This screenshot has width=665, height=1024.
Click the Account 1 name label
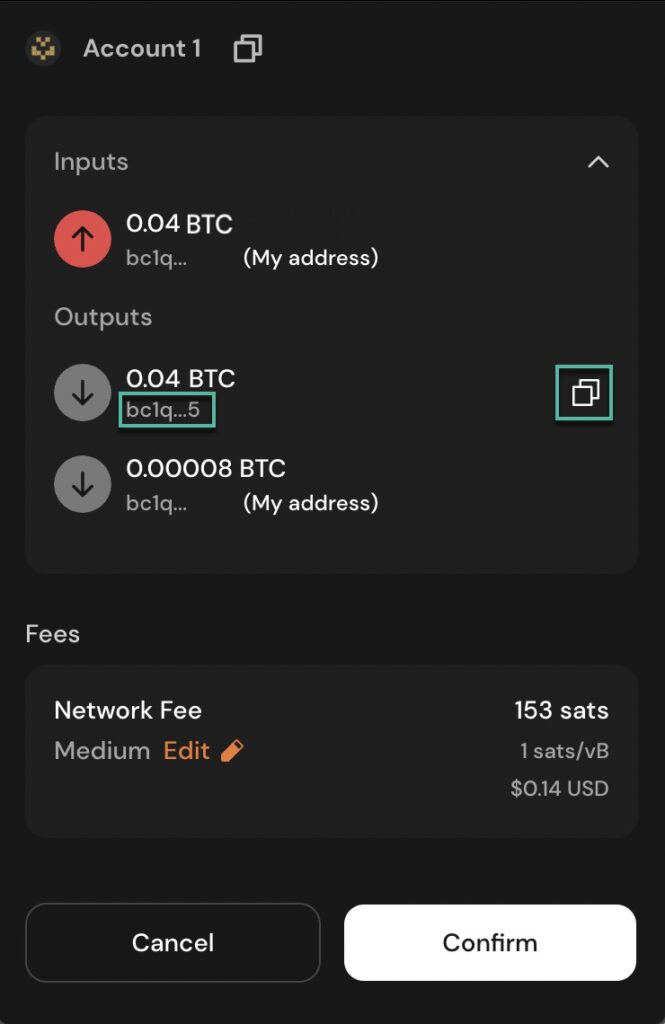[142, 48]
